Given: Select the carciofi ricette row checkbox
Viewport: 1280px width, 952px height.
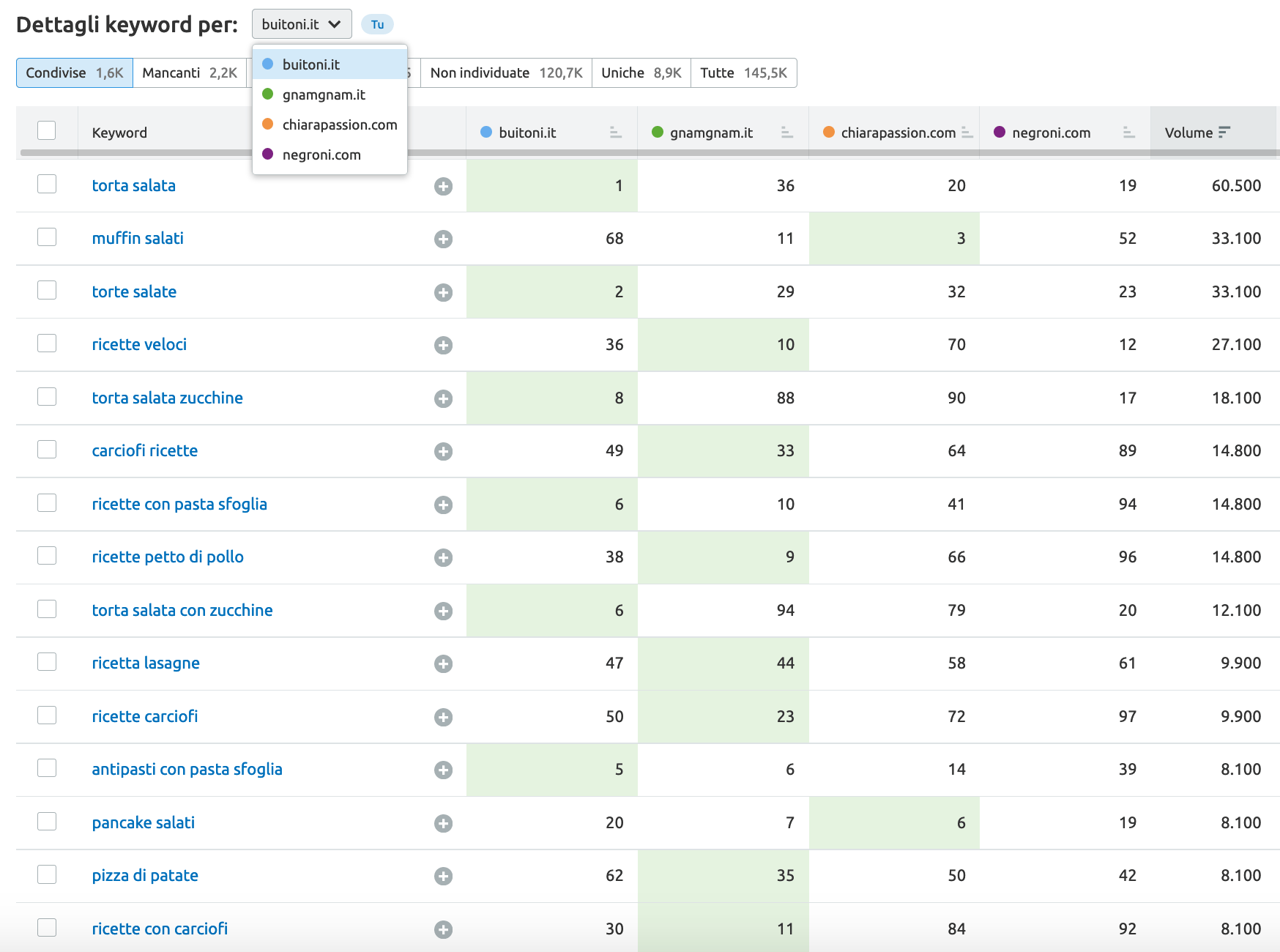Looking at the screenshot, I should click(x=47, y=450).
